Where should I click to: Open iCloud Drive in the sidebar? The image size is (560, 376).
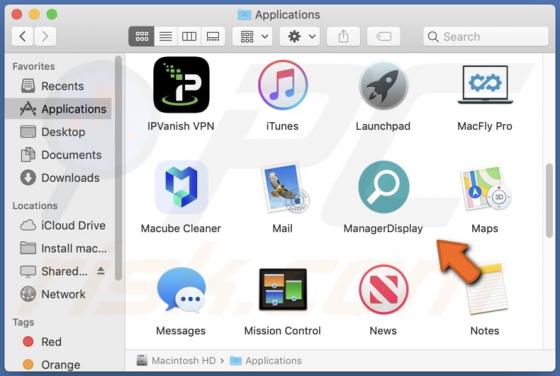59,225
